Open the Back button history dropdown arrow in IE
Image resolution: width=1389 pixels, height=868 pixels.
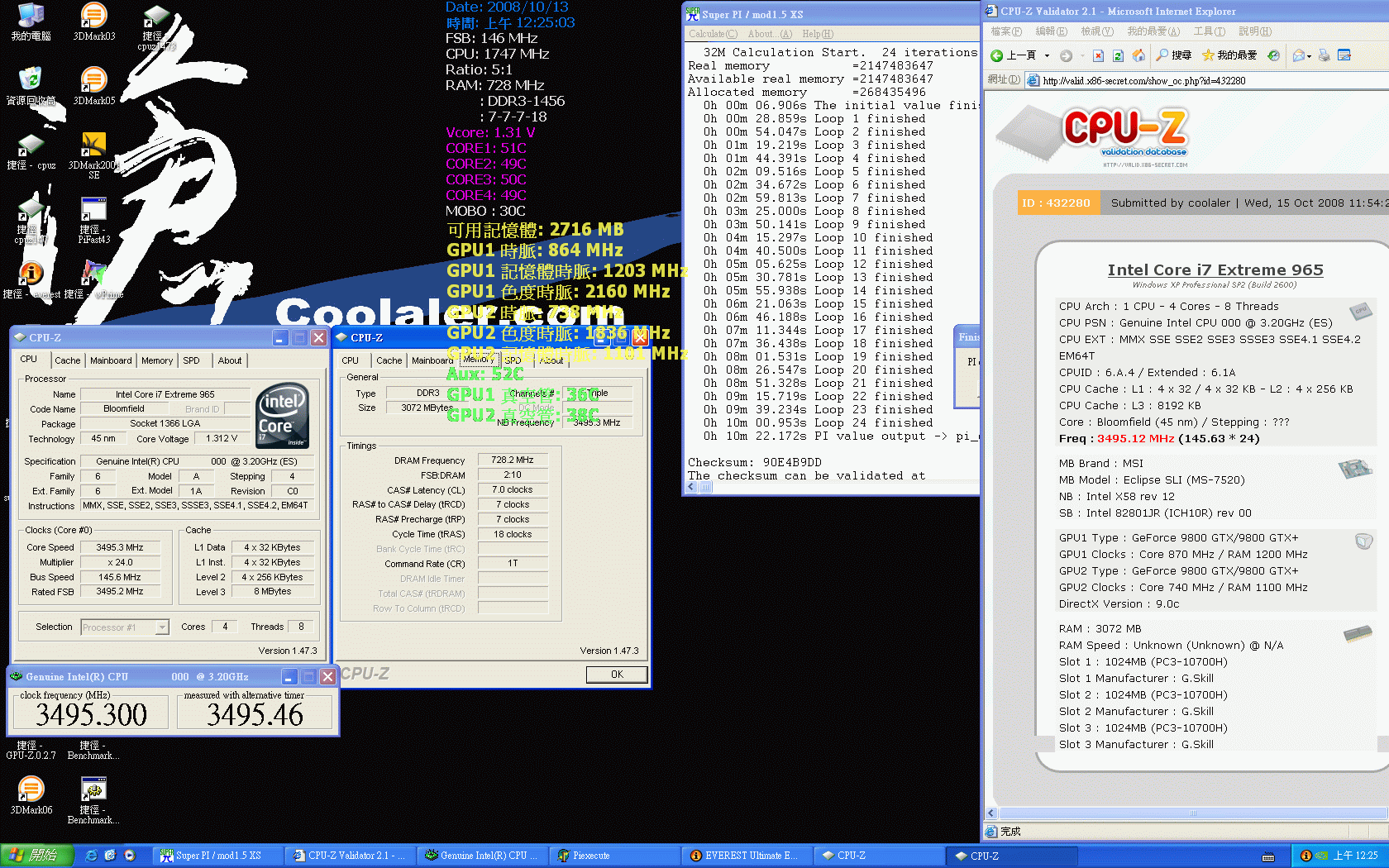point(1047,55)
